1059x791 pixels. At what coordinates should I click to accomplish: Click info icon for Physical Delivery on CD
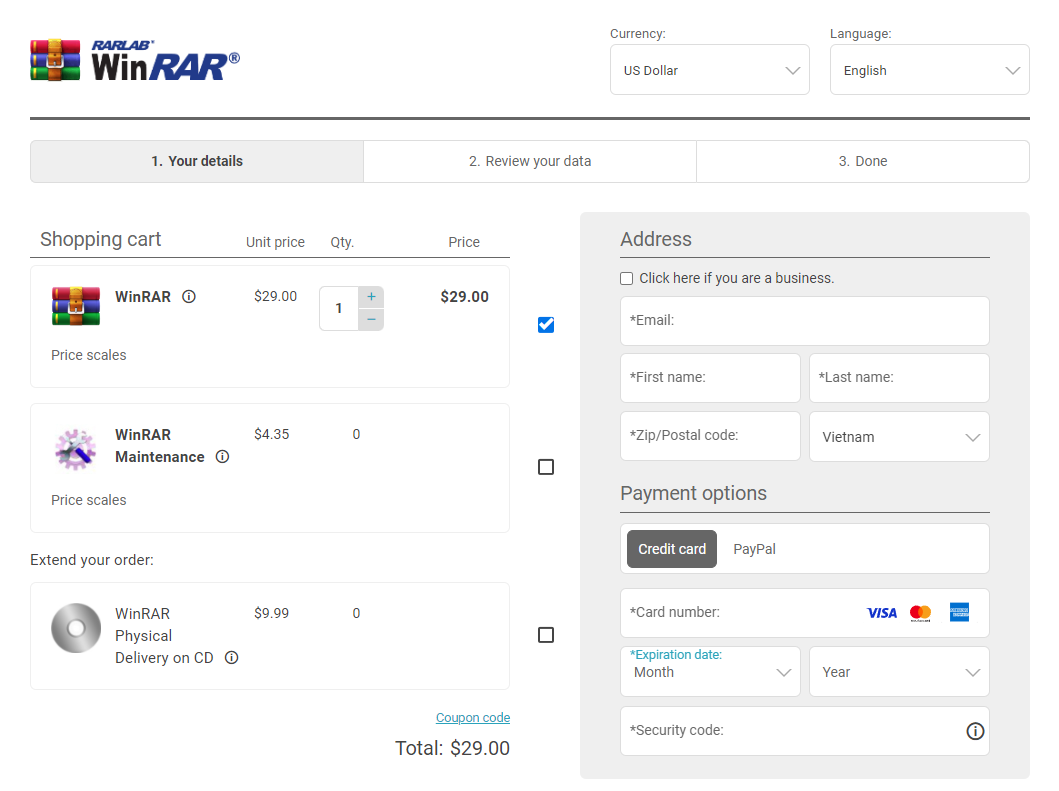(231, 657)
